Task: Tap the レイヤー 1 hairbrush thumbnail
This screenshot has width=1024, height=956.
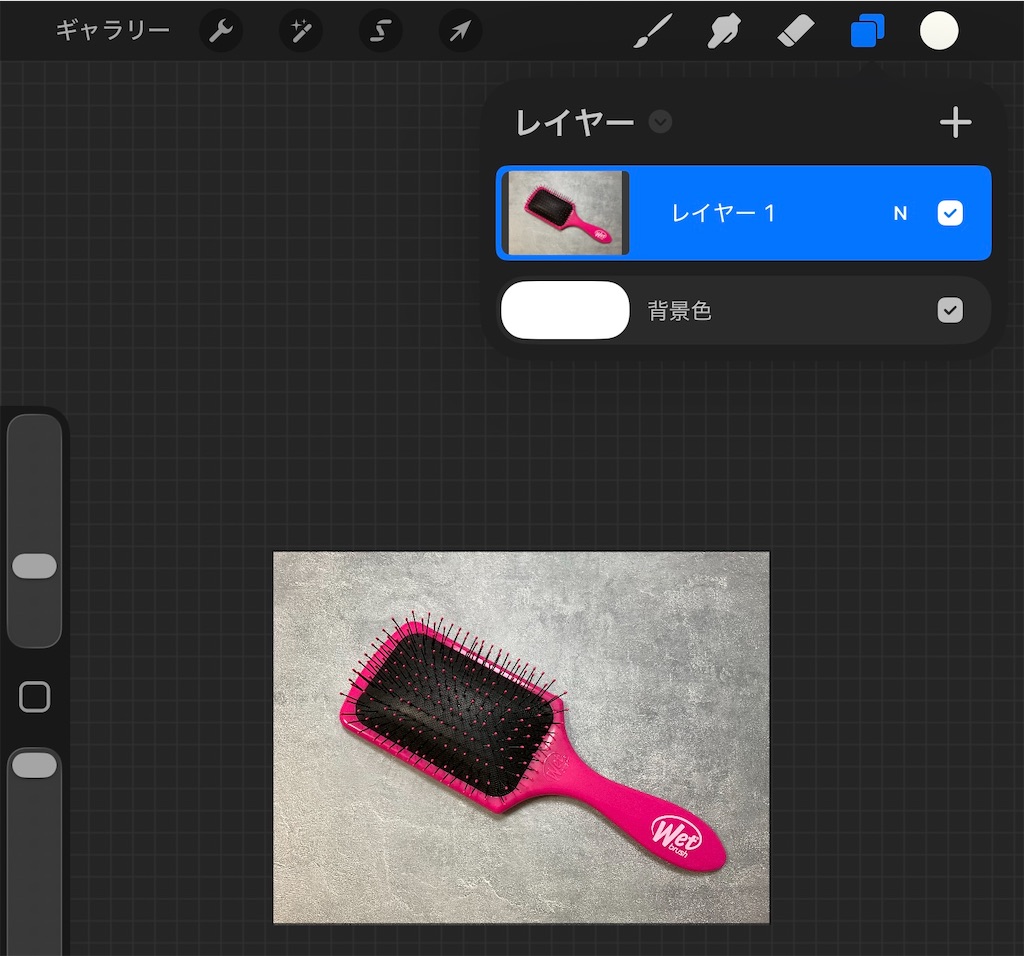Action: pyautogui.click(x=566, y=213)
